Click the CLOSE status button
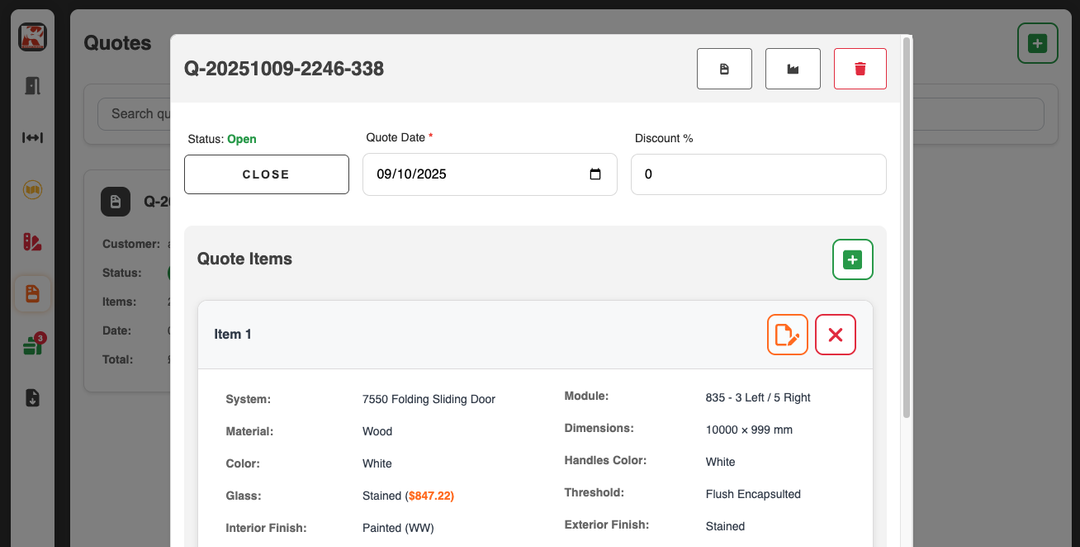This screenshot has width=1080, height=547. click(267, 174)
